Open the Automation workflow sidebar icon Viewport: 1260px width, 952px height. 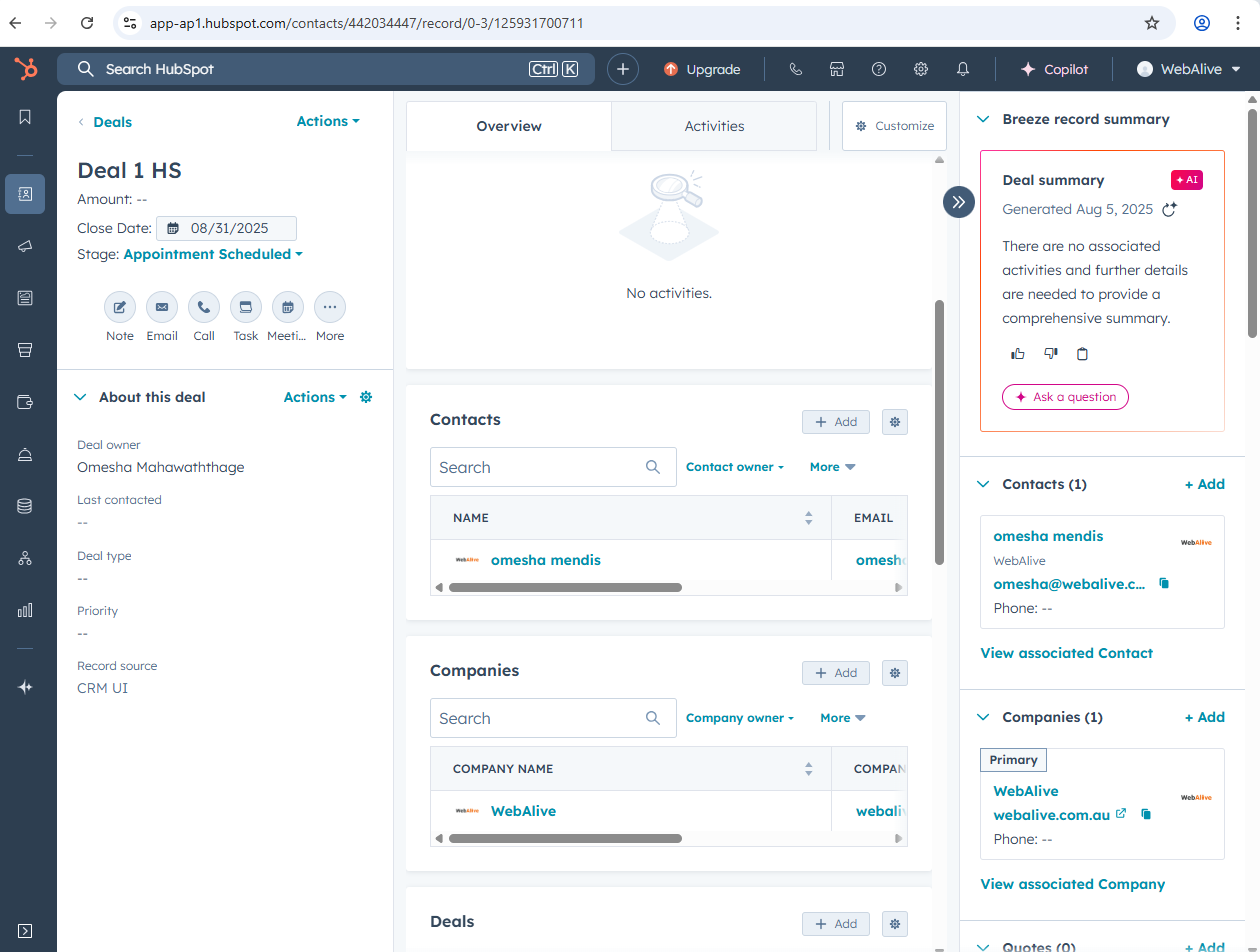(25, 558)
